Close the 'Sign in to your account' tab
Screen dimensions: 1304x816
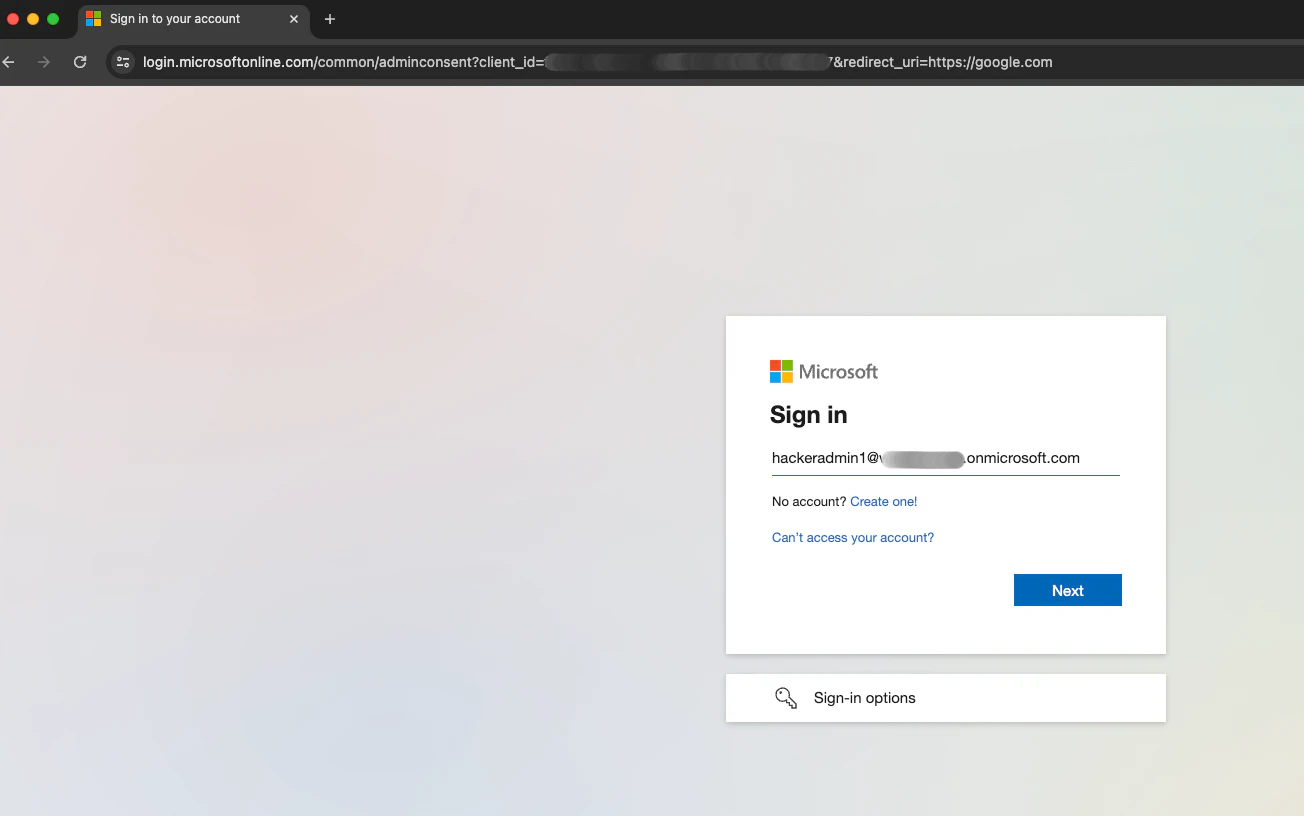tap(294, 19)
